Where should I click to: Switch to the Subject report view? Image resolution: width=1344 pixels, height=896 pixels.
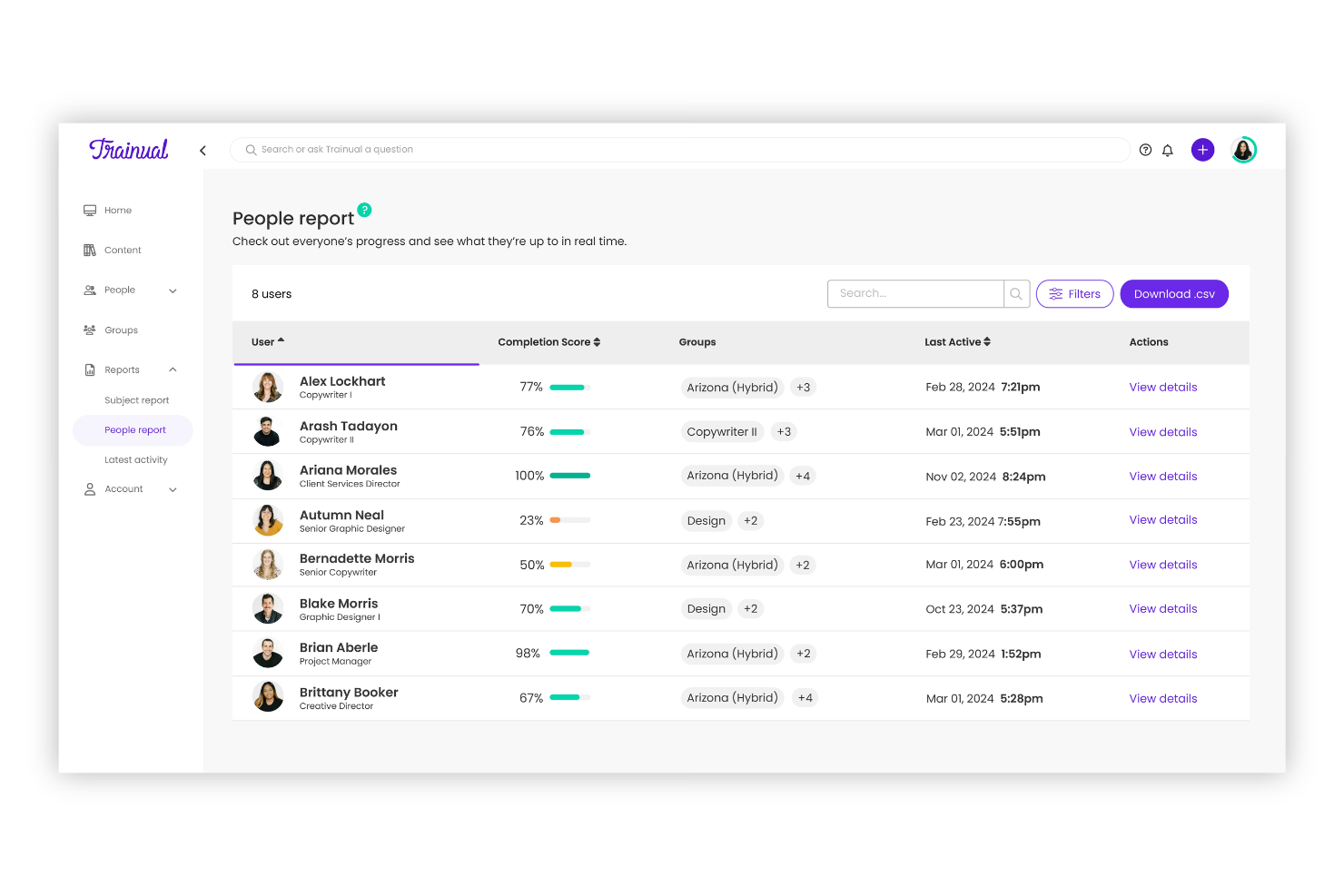[x=136, y=399]
